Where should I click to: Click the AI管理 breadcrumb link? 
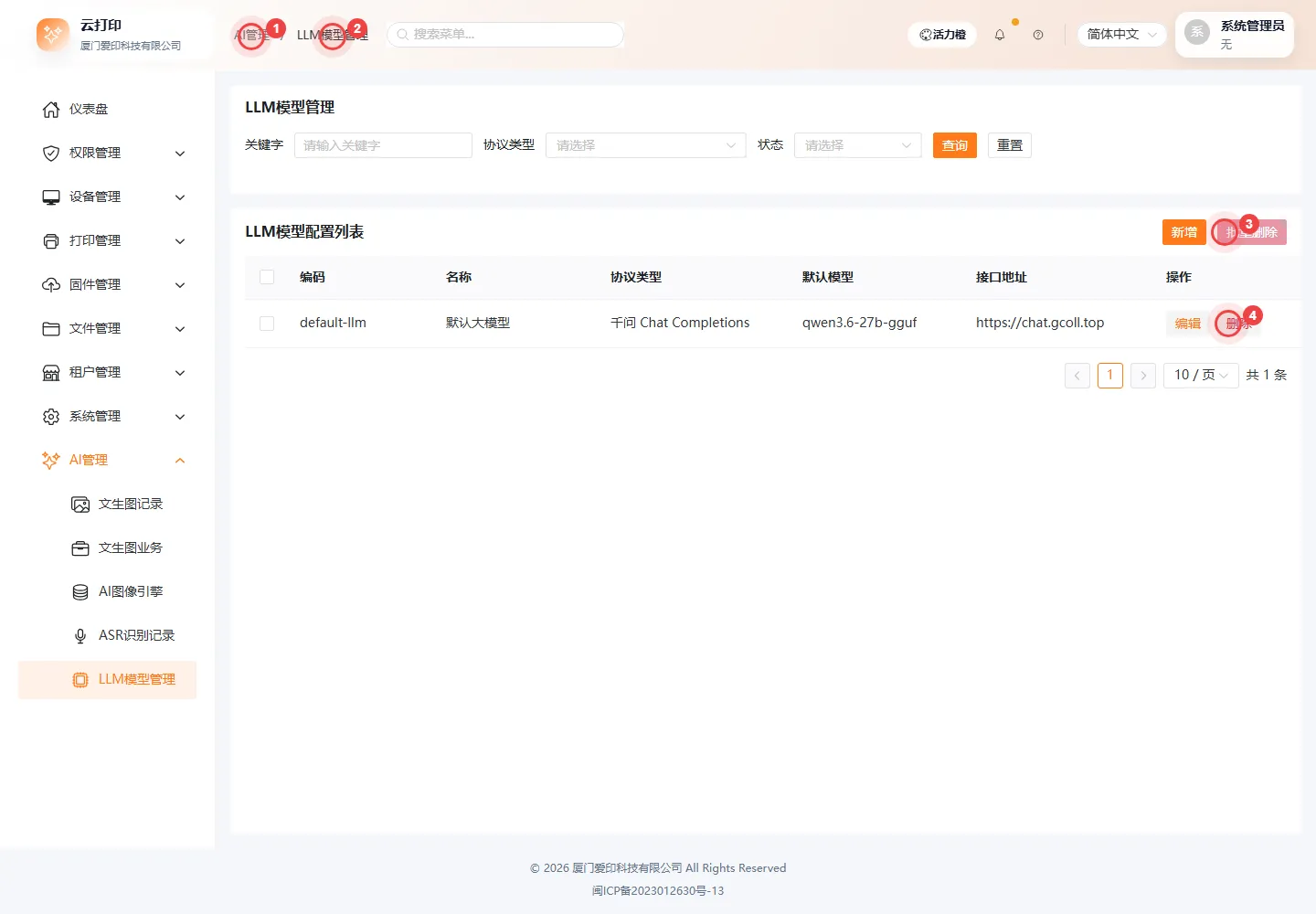252,35
